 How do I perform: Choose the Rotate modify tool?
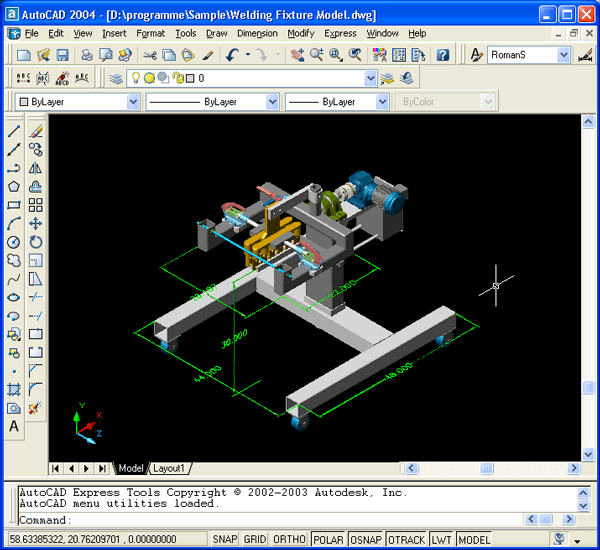36,242
